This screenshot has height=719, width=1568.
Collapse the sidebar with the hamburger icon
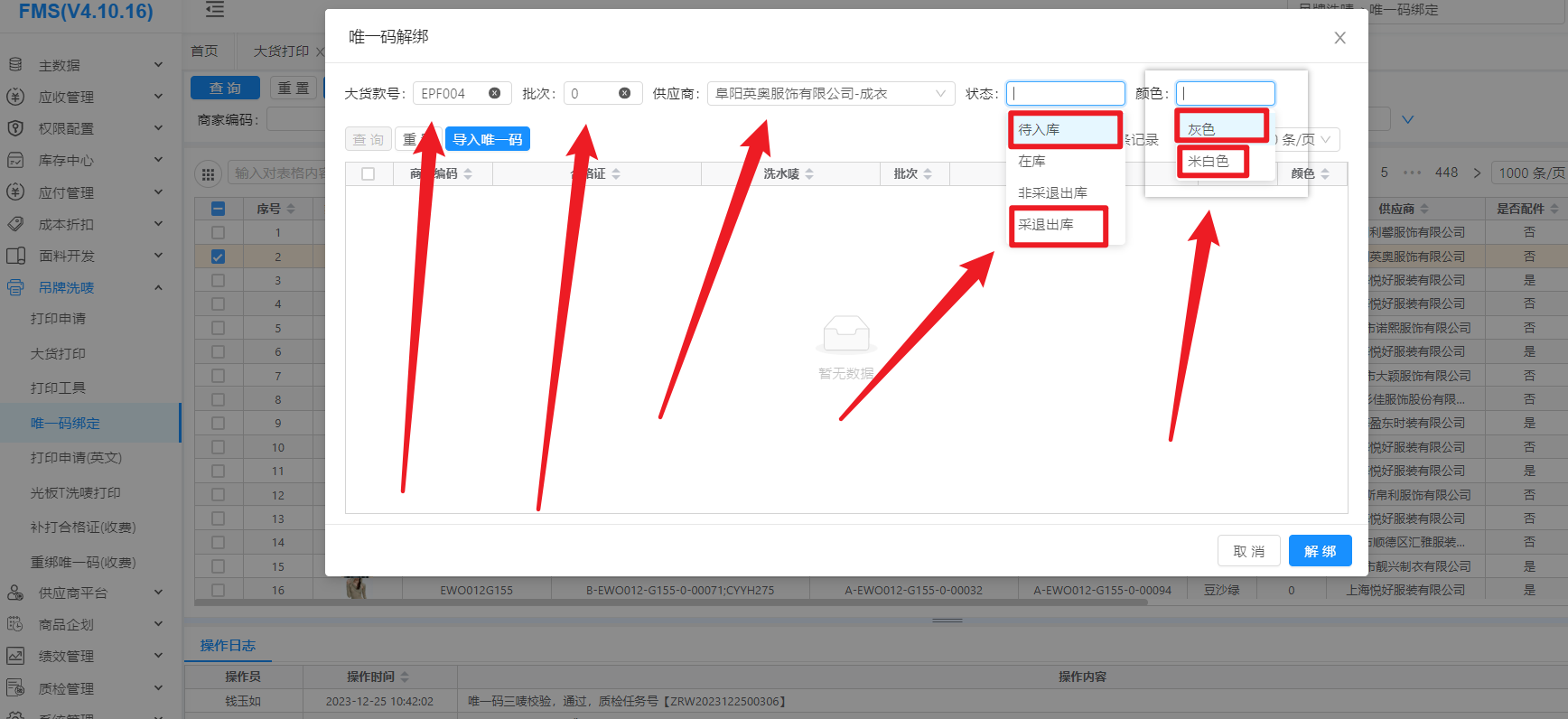tap(215, 11)
